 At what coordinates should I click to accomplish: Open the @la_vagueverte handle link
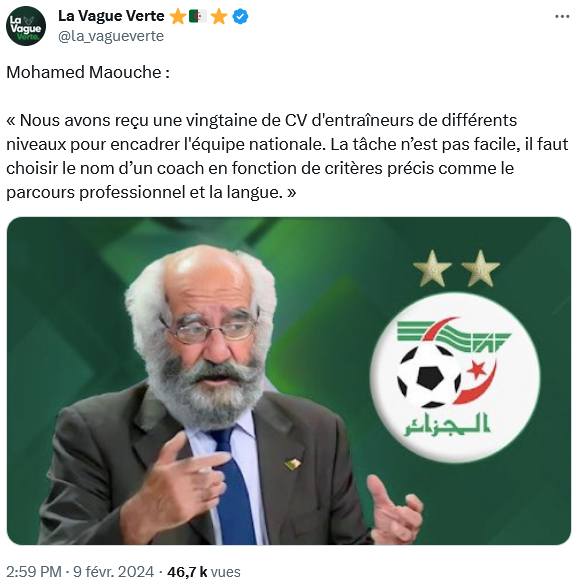click(x=111, y=36)
